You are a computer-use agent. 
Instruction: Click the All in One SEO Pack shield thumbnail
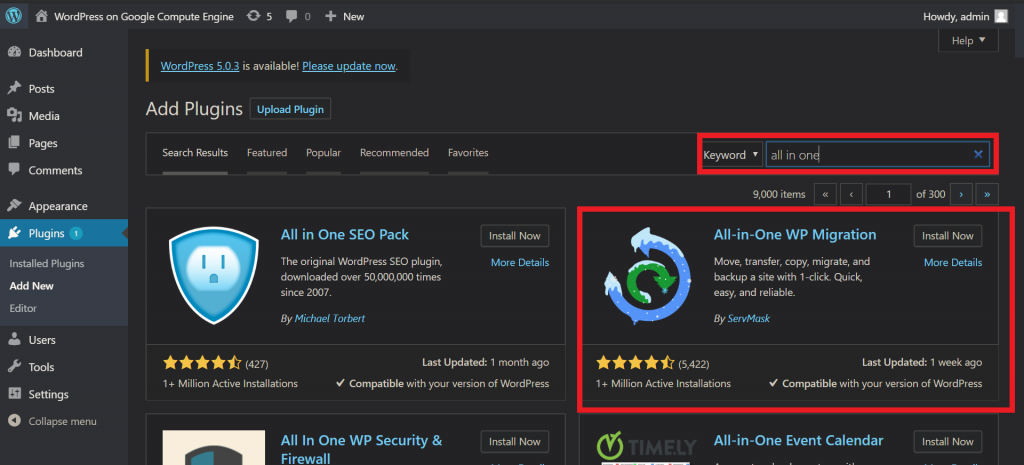pyautogui.click(x=214, y=275)
